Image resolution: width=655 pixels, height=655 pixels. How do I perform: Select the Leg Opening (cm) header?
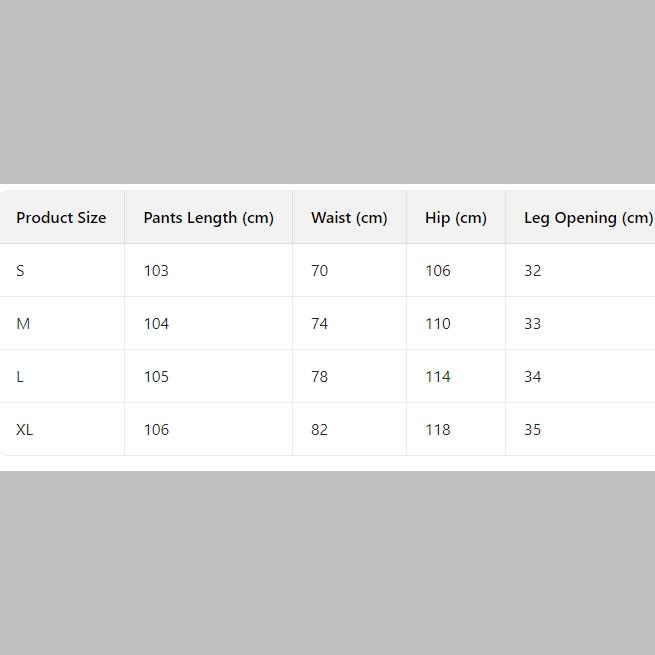coord(588,218)
